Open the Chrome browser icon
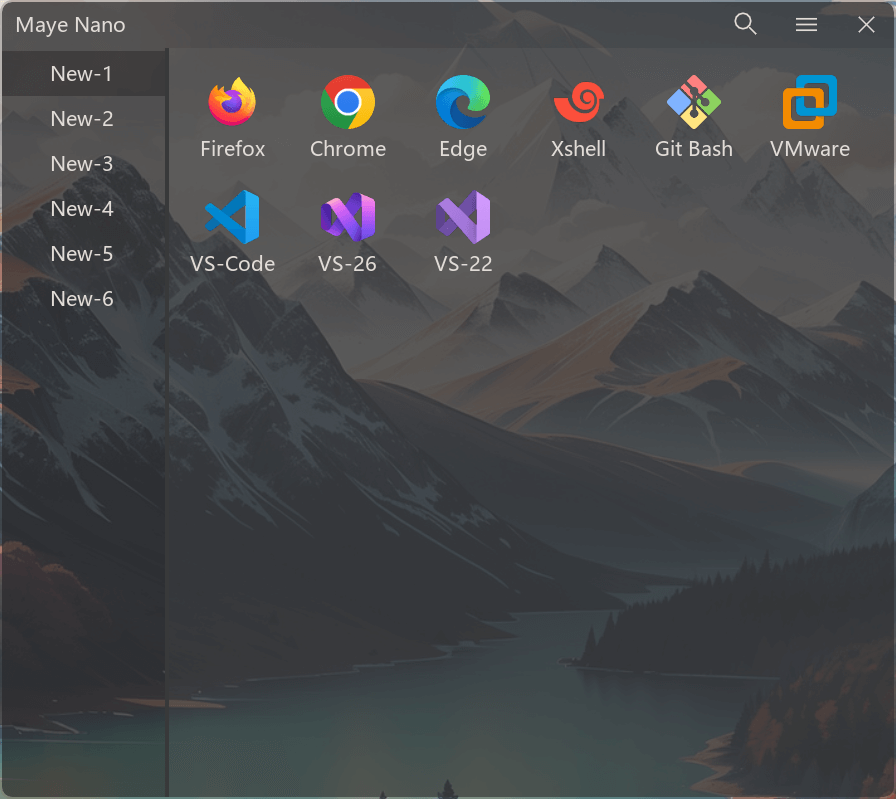The width and height of the screenshot is (896, 799). tap(347, 103)
